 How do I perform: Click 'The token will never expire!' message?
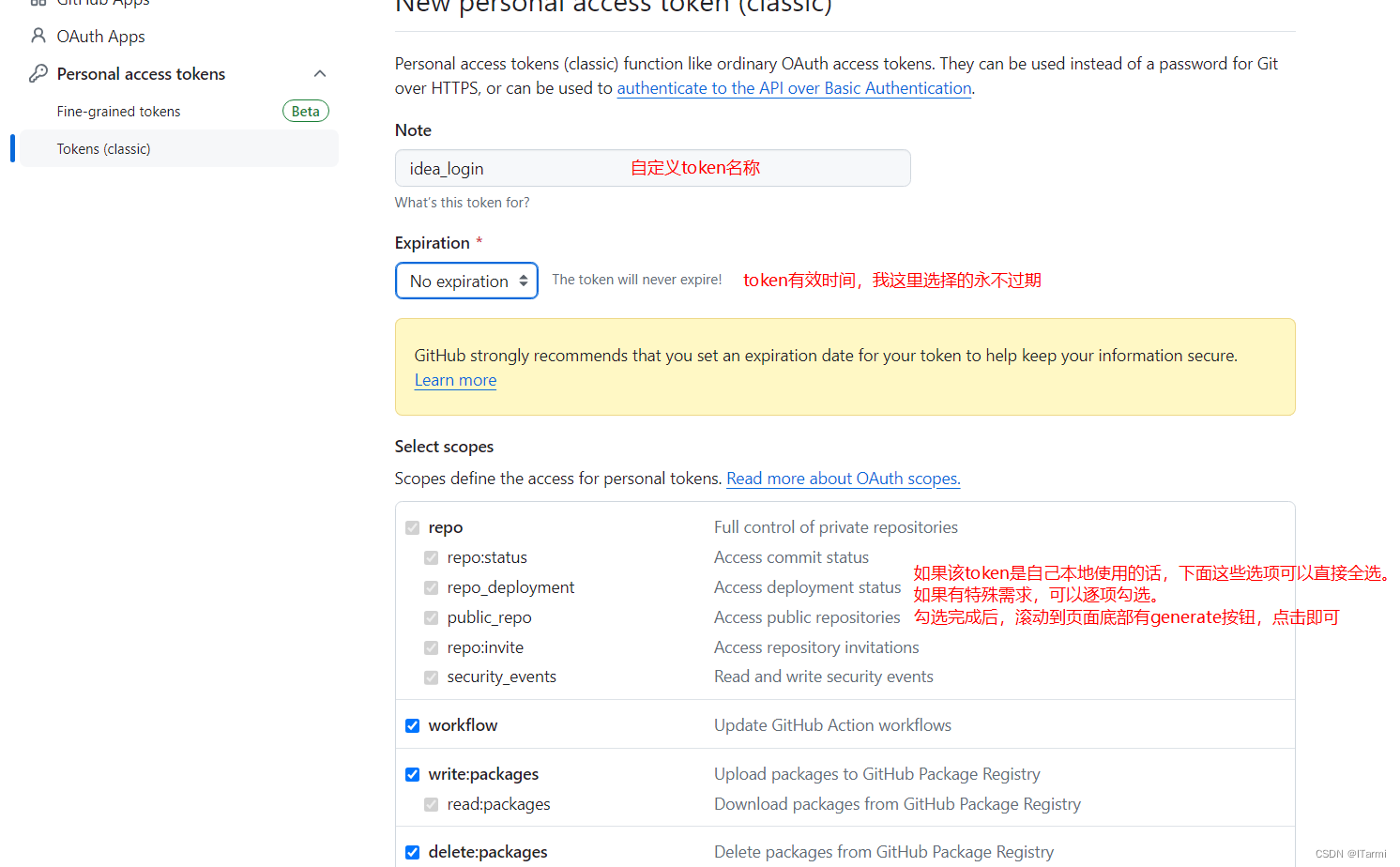(636, 280)
